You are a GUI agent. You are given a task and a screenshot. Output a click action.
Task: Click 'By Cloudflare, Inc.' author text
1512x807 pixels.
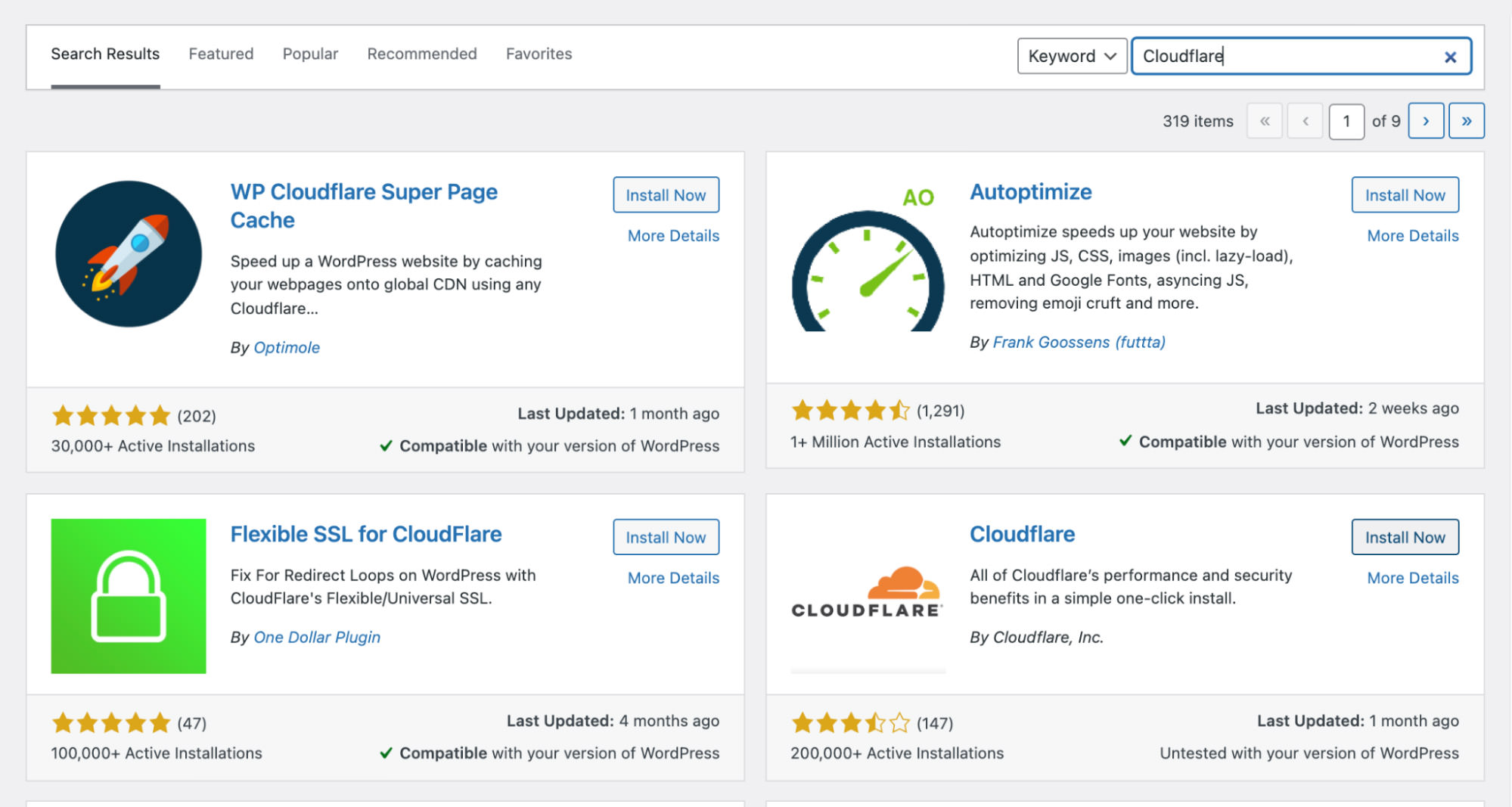[x=1036, y=637]
